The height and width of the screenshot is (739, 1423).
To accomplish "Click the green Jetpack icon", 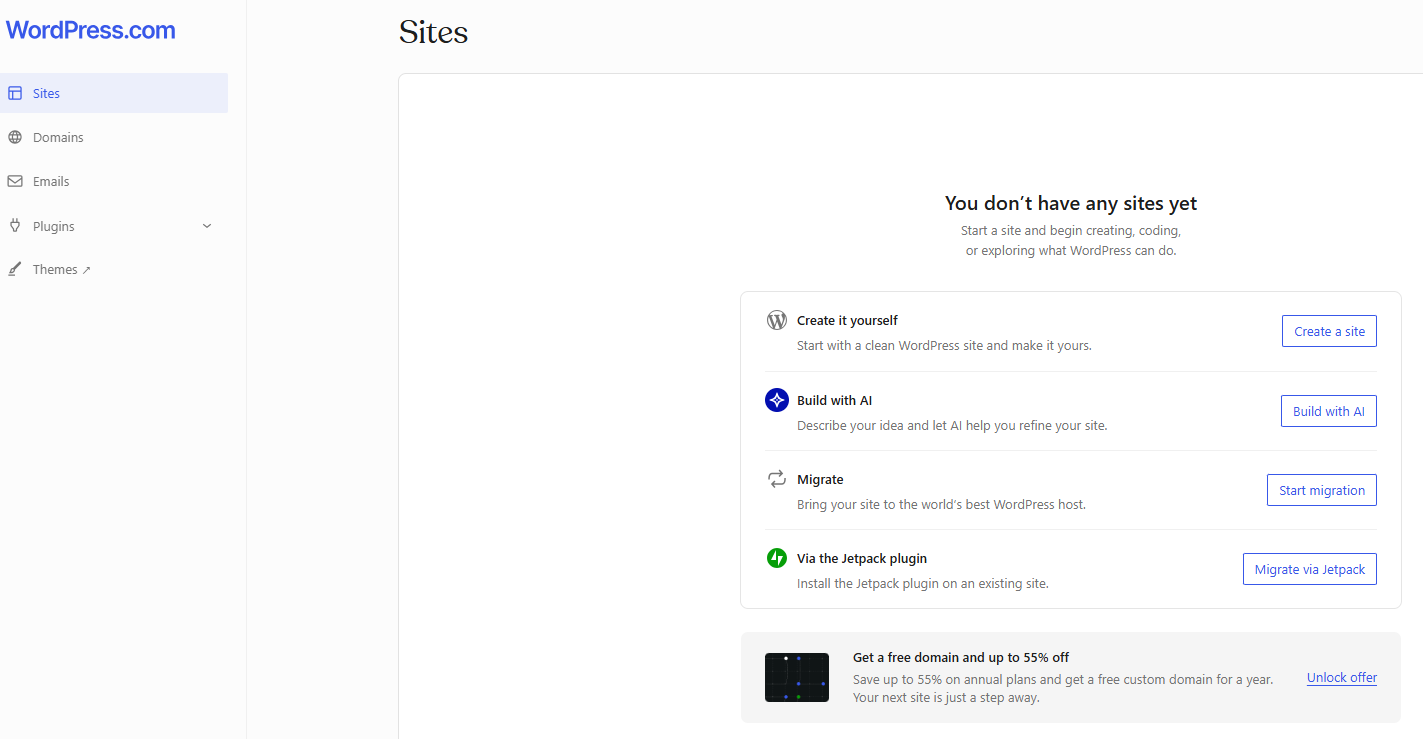I will pyautogui.click(x=777, y=558).
